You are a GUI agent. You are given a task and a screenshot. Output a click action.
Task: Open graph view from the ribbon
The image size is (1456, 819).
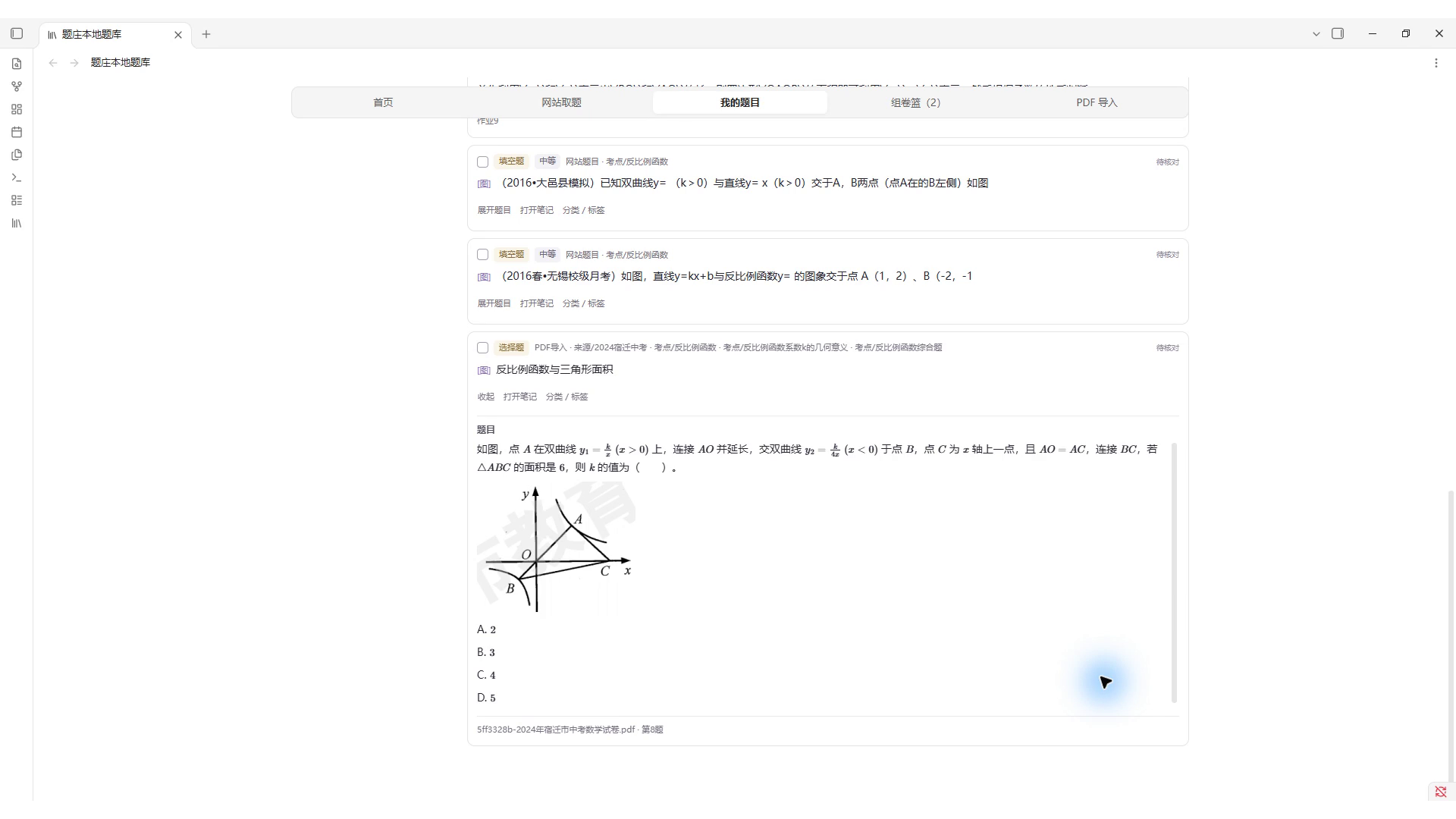(17, 86)
